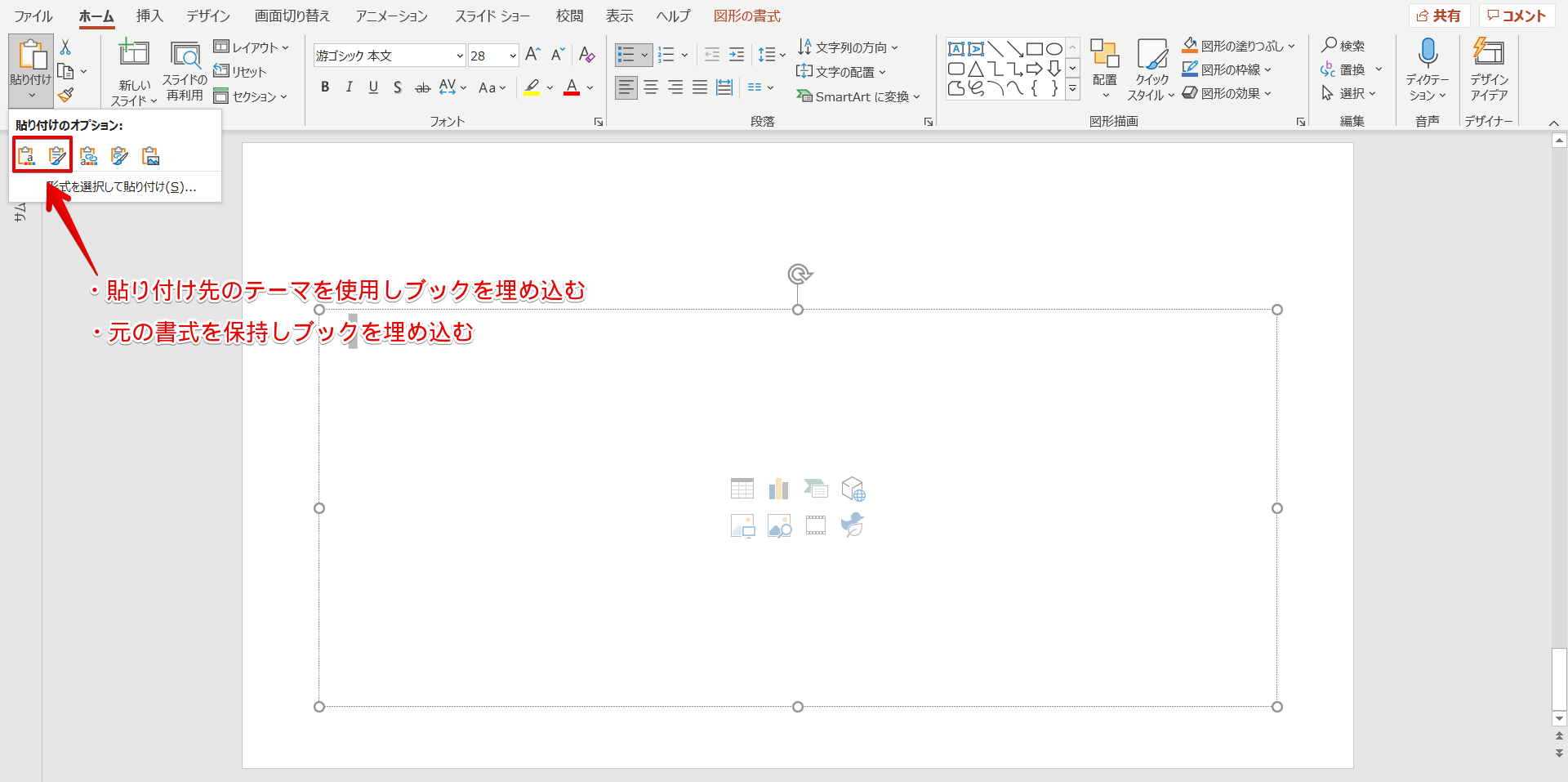
Task: Click the 共有 share button
Action: 1439,16
